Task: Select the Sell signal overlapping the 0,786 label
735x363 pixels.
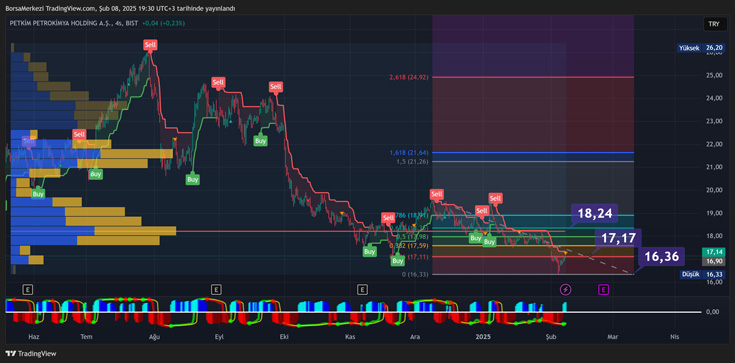Action: pyautogui.click(x=388, y=218)
